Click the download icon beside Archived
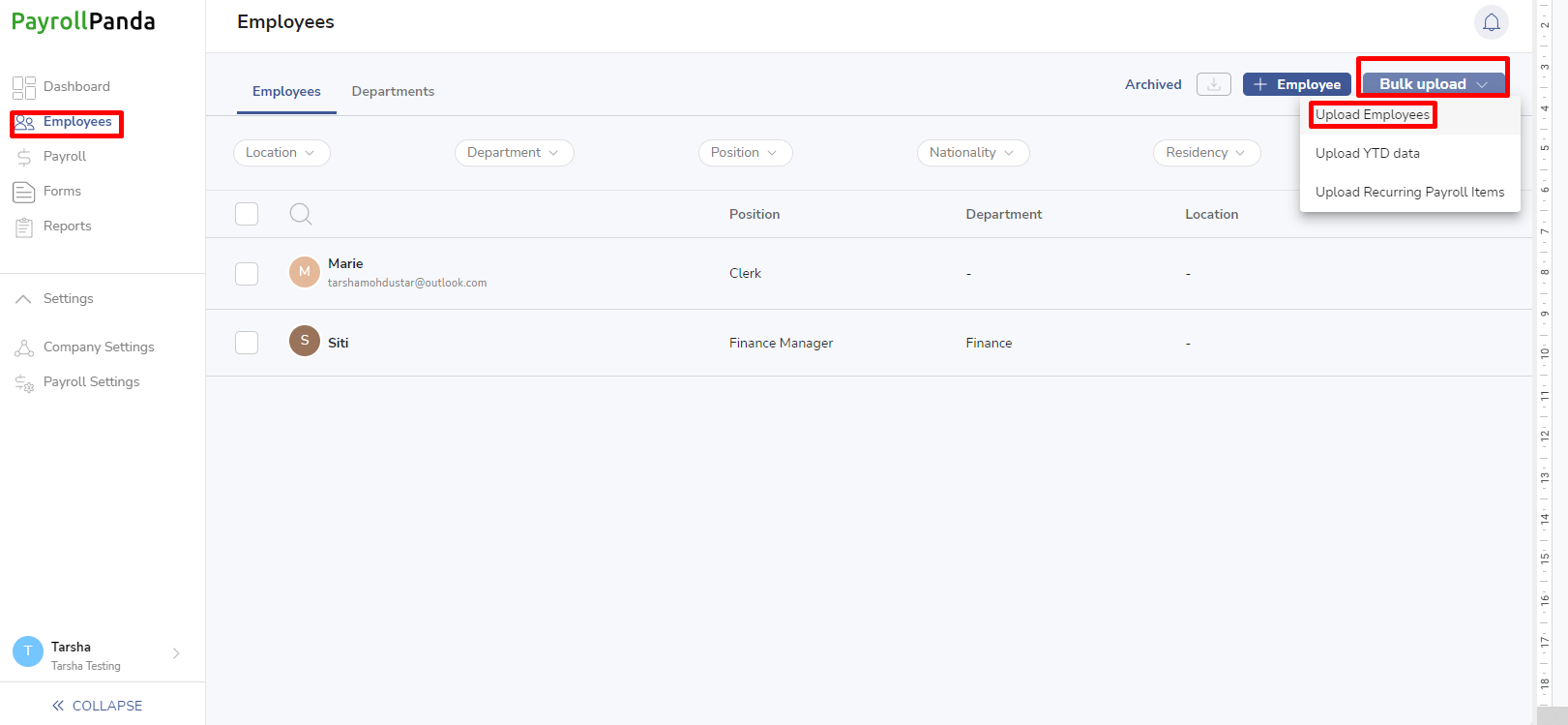This screenshot has height=725, width=1568. (1214, 84)
